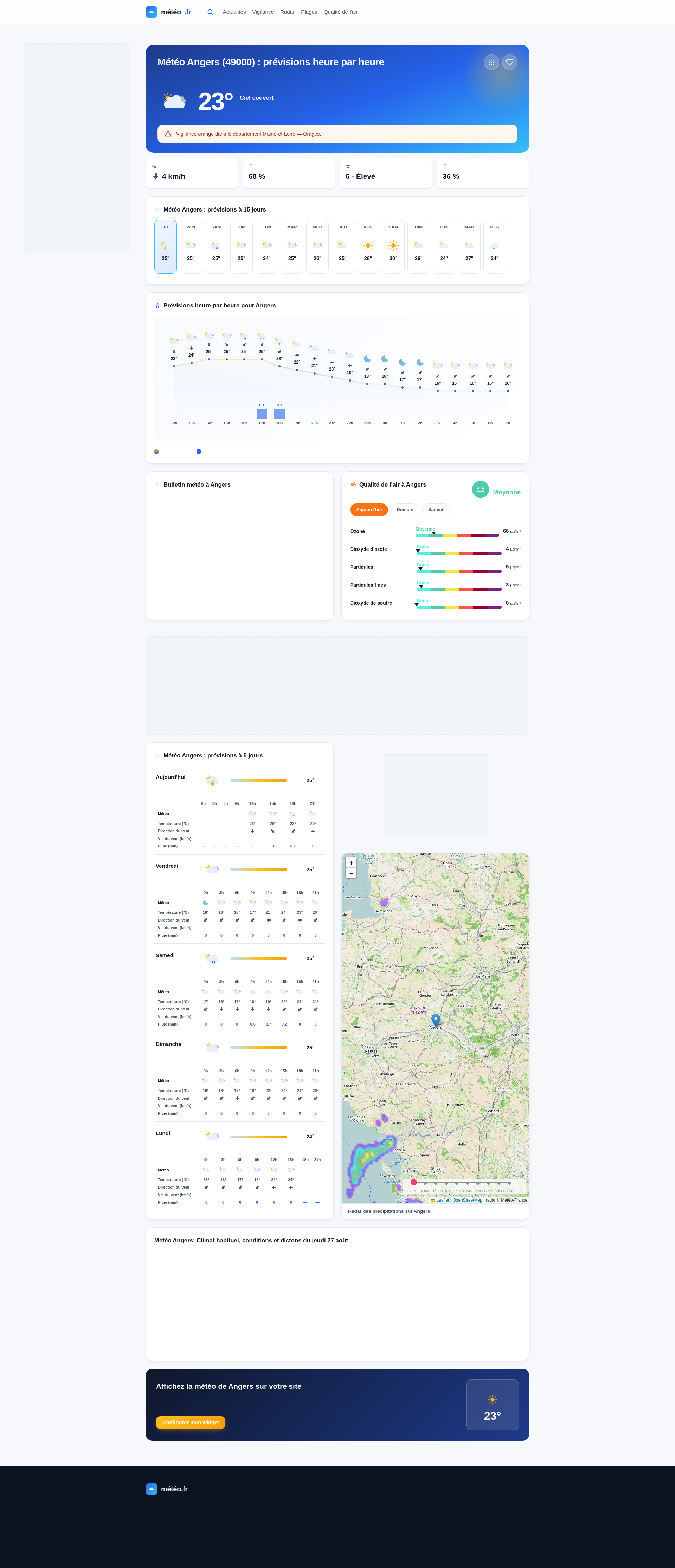Click the cloud icon beside prévisions à 5 jours
This screenshot has width=675, height=1568.
click(x=157, y=756)
